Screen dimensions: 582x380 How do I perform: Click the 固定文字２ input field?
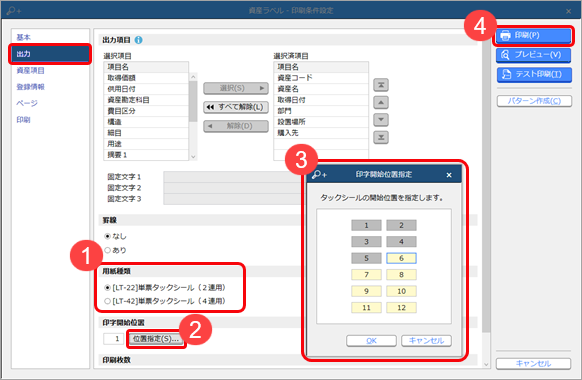[232, 188]
